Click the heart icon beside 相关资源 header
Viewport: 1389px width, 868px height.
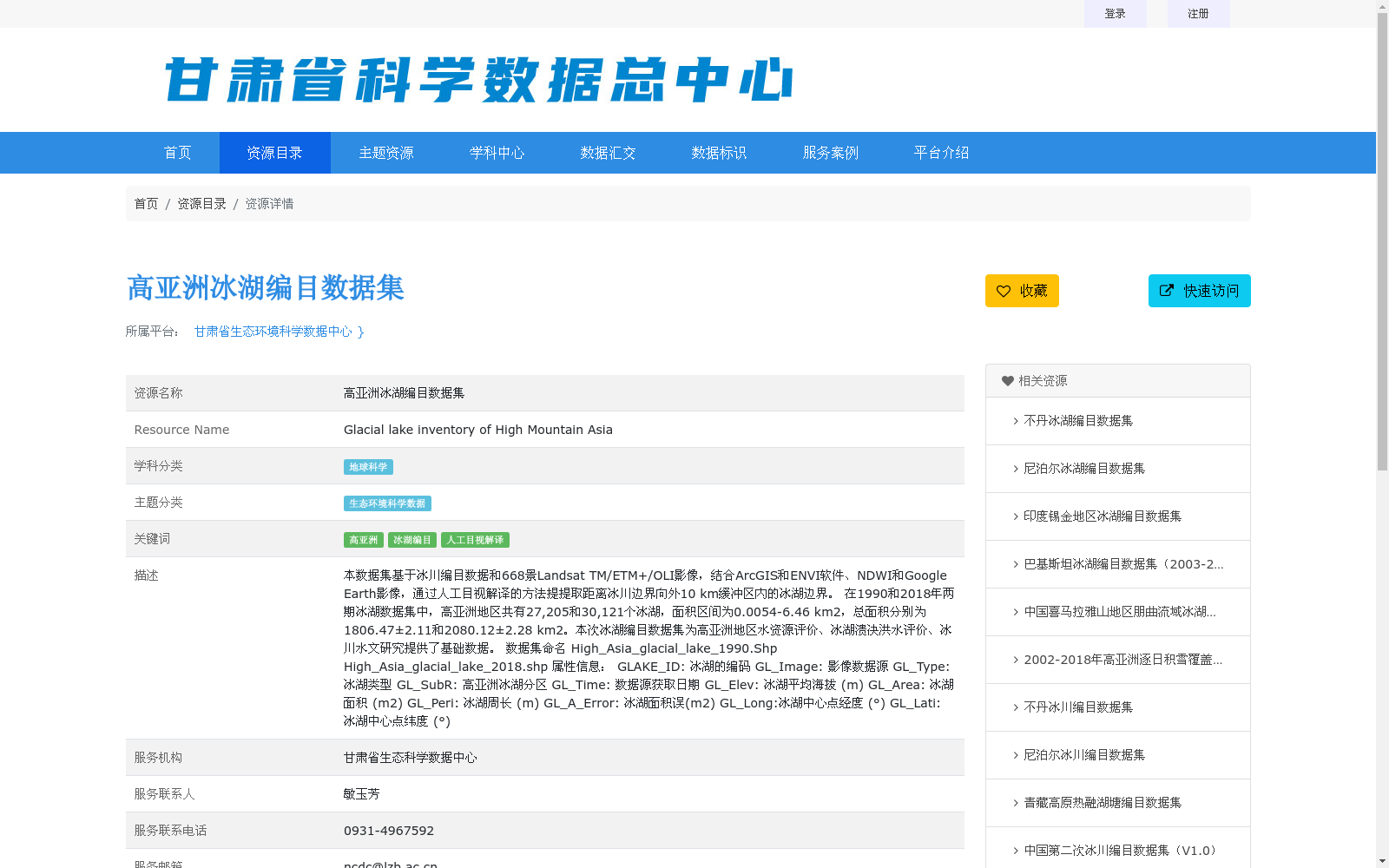(x=1008, y=381)
